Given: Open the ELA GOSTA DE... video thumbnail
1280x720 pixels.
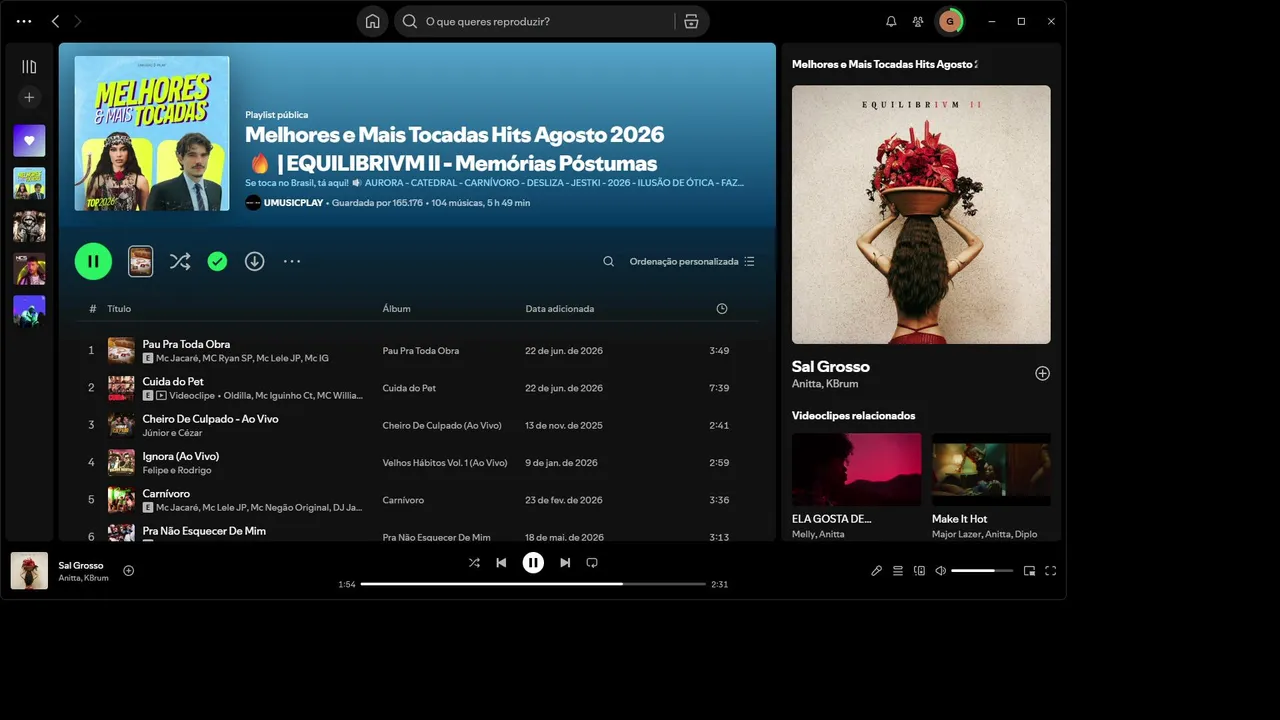Looking at the screenshot, I should tap(857, 469).
